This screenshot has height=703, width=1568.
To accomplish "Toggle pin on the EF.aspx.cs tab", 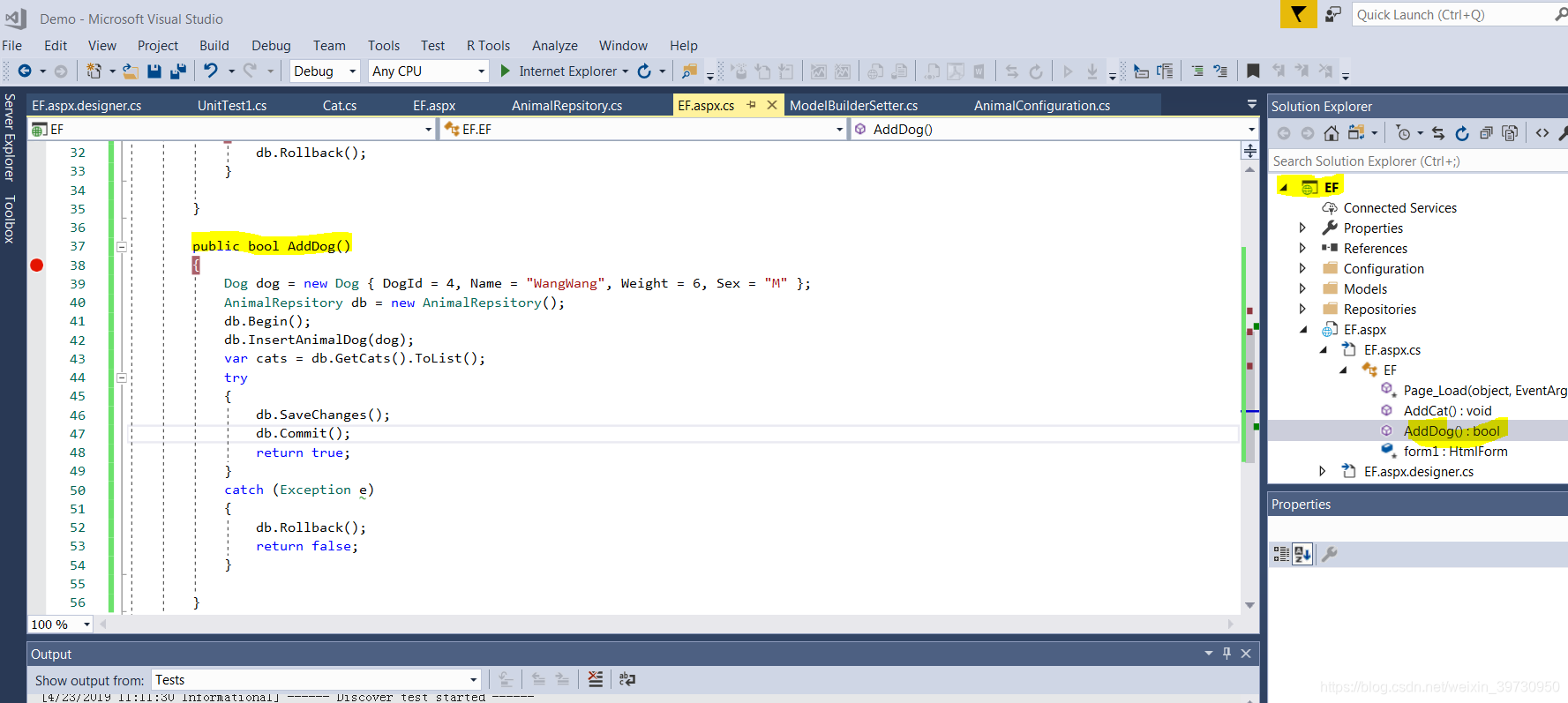I will click(752, 105).
